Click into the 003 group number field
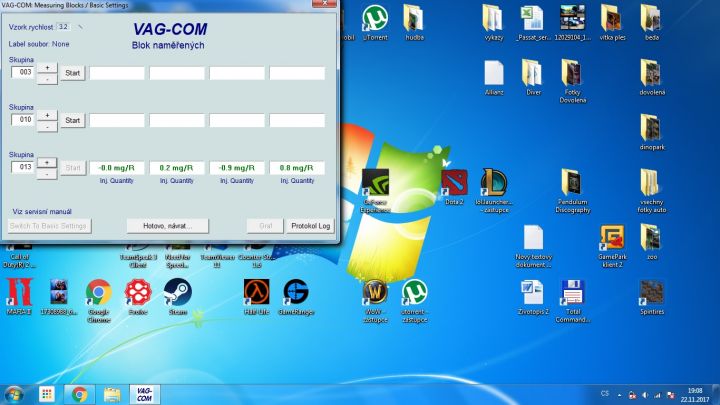Viewport: 720px width, 405px height. (22, 72)
